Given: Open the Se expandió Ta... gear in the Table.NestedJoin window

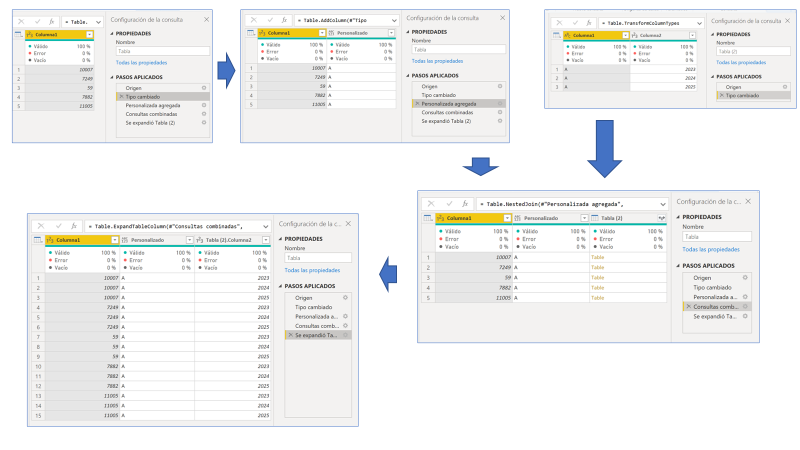Looking at the screenshot, I should point(745,316).
